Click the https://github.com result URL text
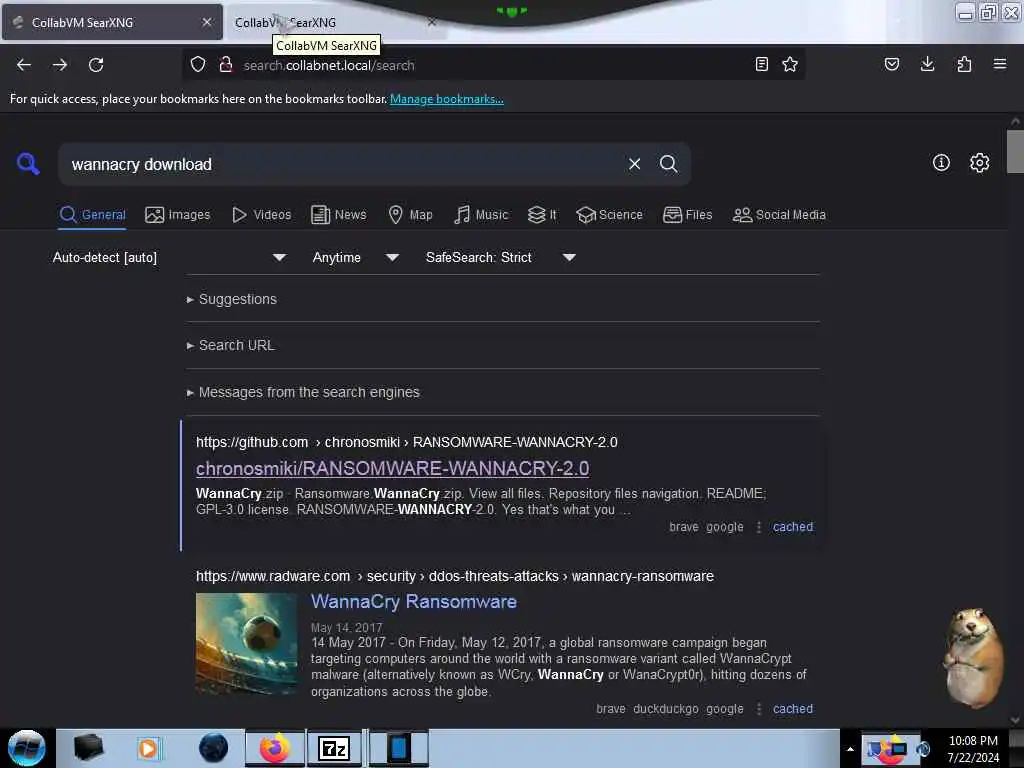 pyautogui.click(x=252, y=442)
